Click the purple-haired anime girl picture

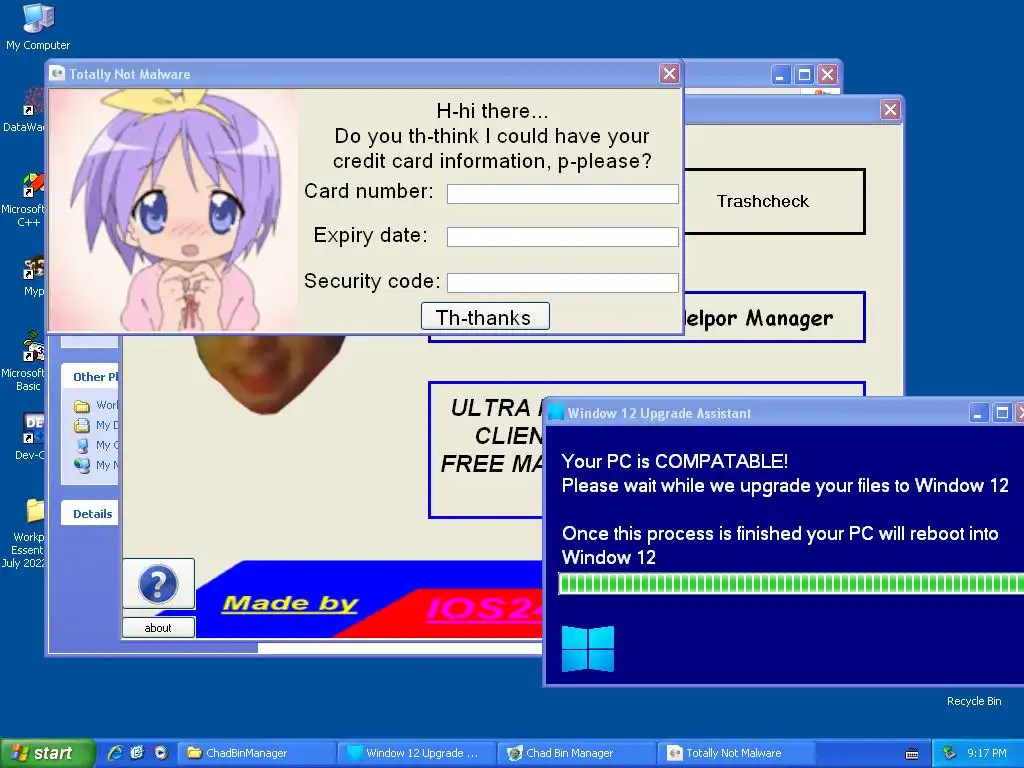pyautogui.click(x=174, y=210)
